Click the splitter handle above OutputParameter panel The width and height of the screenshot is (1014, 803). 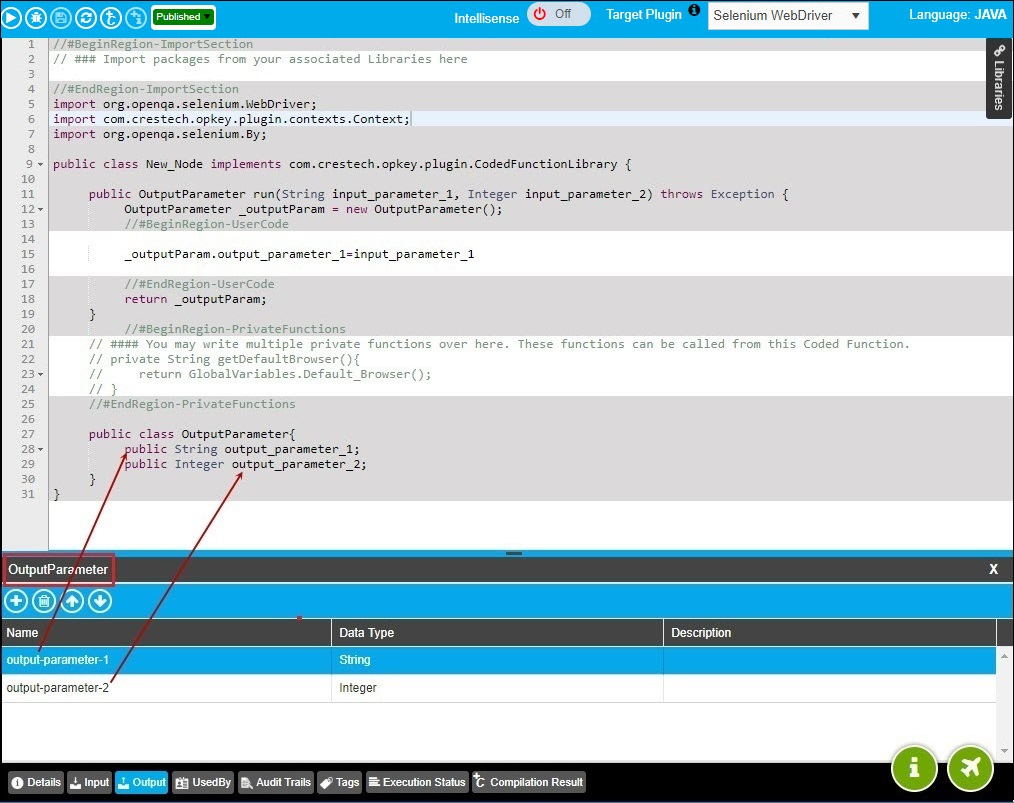pyautogui.click(x=514, y=553)
